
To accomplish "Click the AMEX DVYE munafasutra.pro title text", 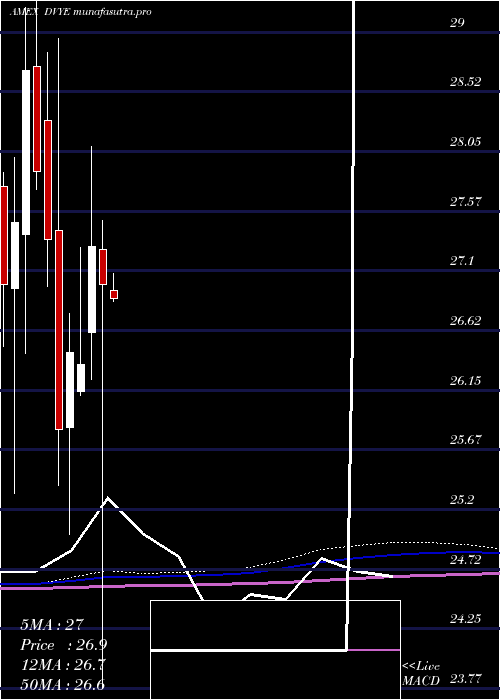I will tap(80, 12).
